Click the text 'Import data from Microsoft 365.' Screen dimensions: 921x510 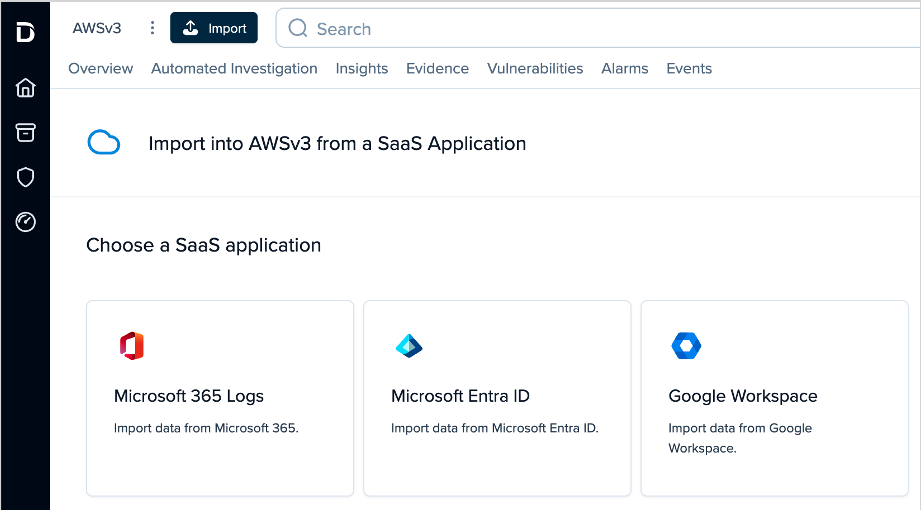206,428
